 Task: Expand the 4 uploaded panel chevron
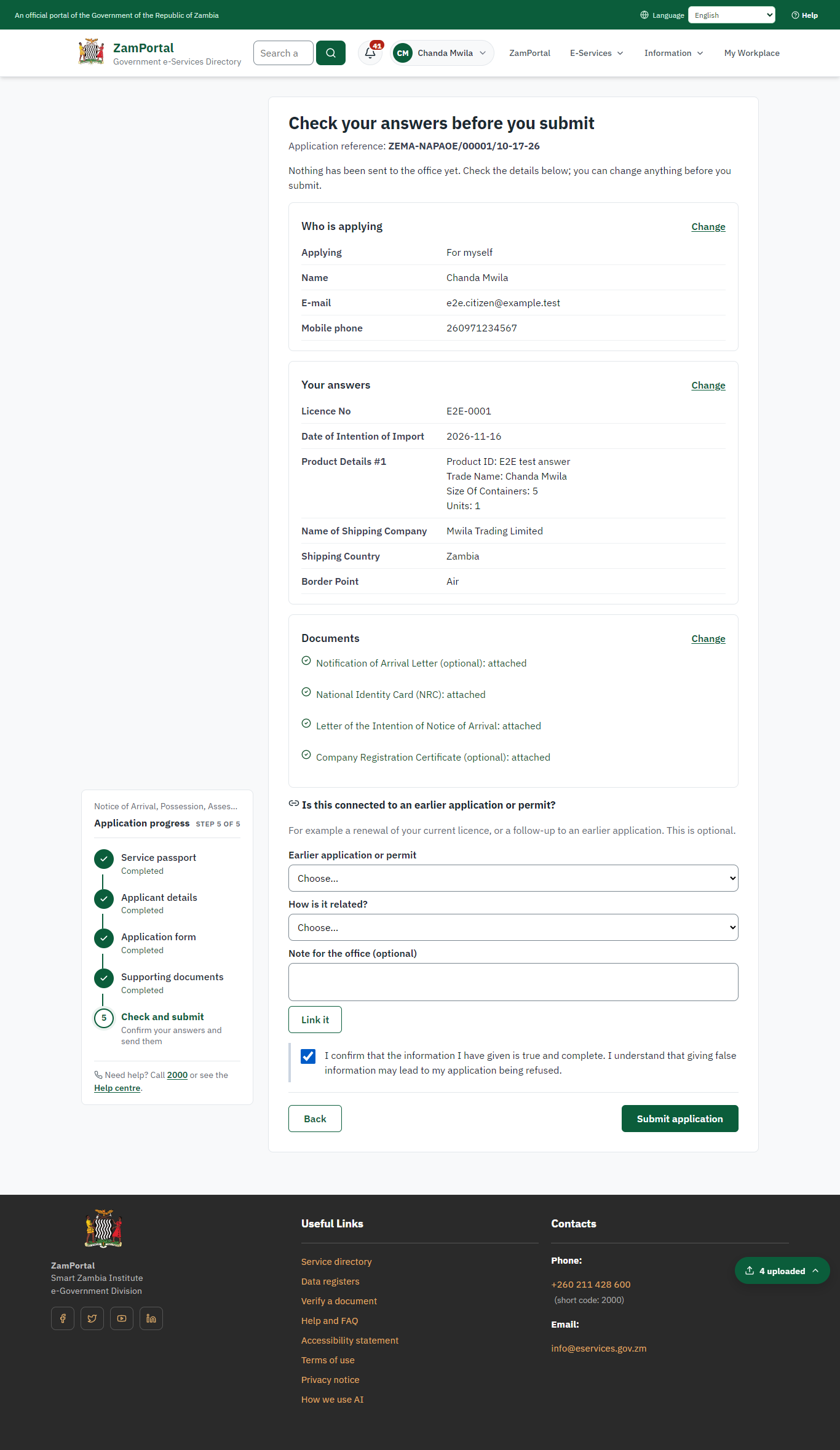tap(815, 1270)
